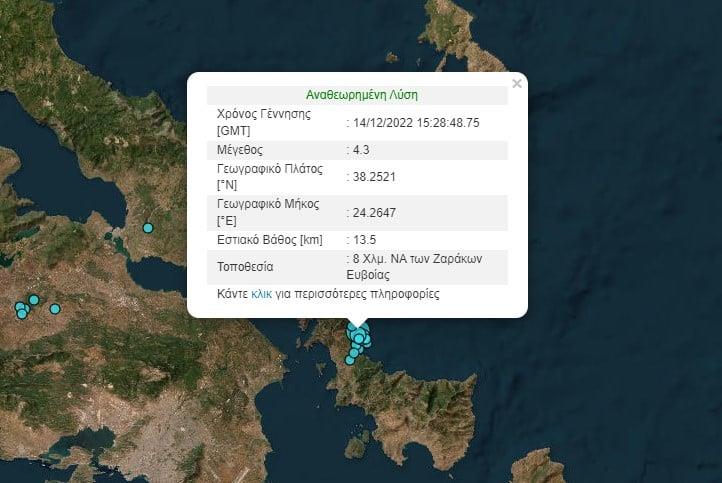
Task: Select the second-lowest marker in the Evia cluster
Action: pos(355,351)
